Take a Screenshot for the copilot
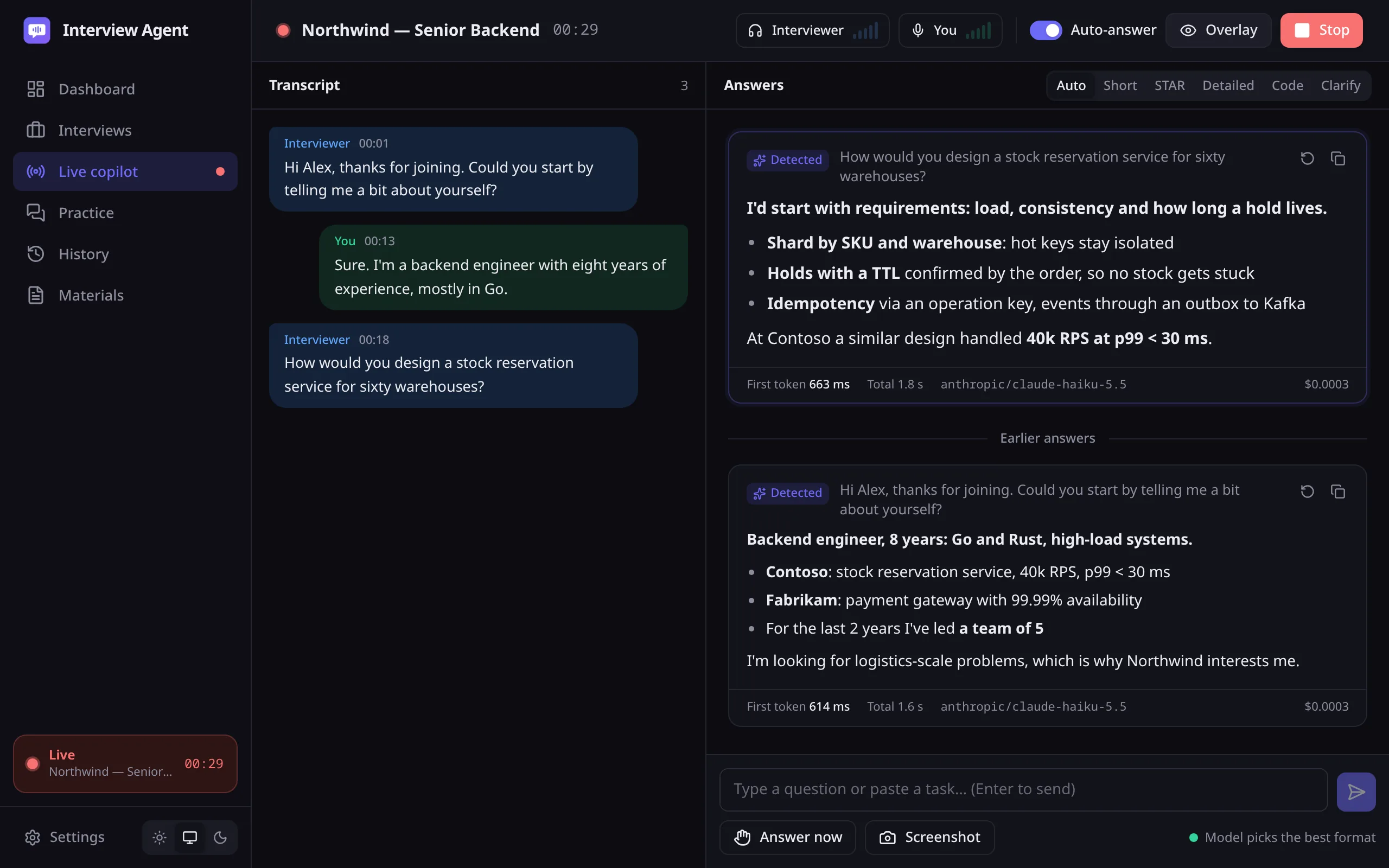 929,838
